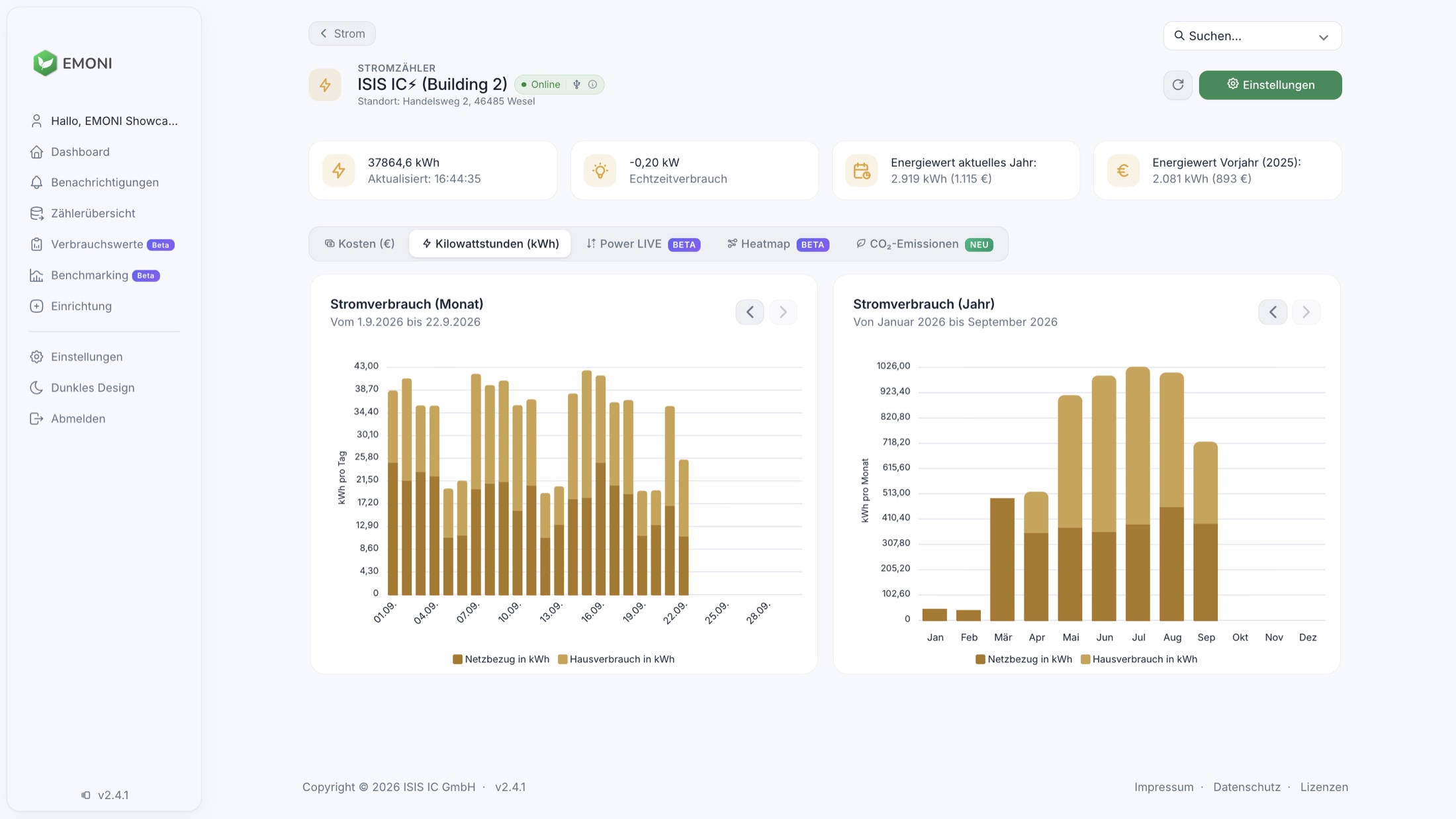The height and width of the screenshot is (819, 1456).
Task: Click the green Einstellungen button
Action: 1270,85
